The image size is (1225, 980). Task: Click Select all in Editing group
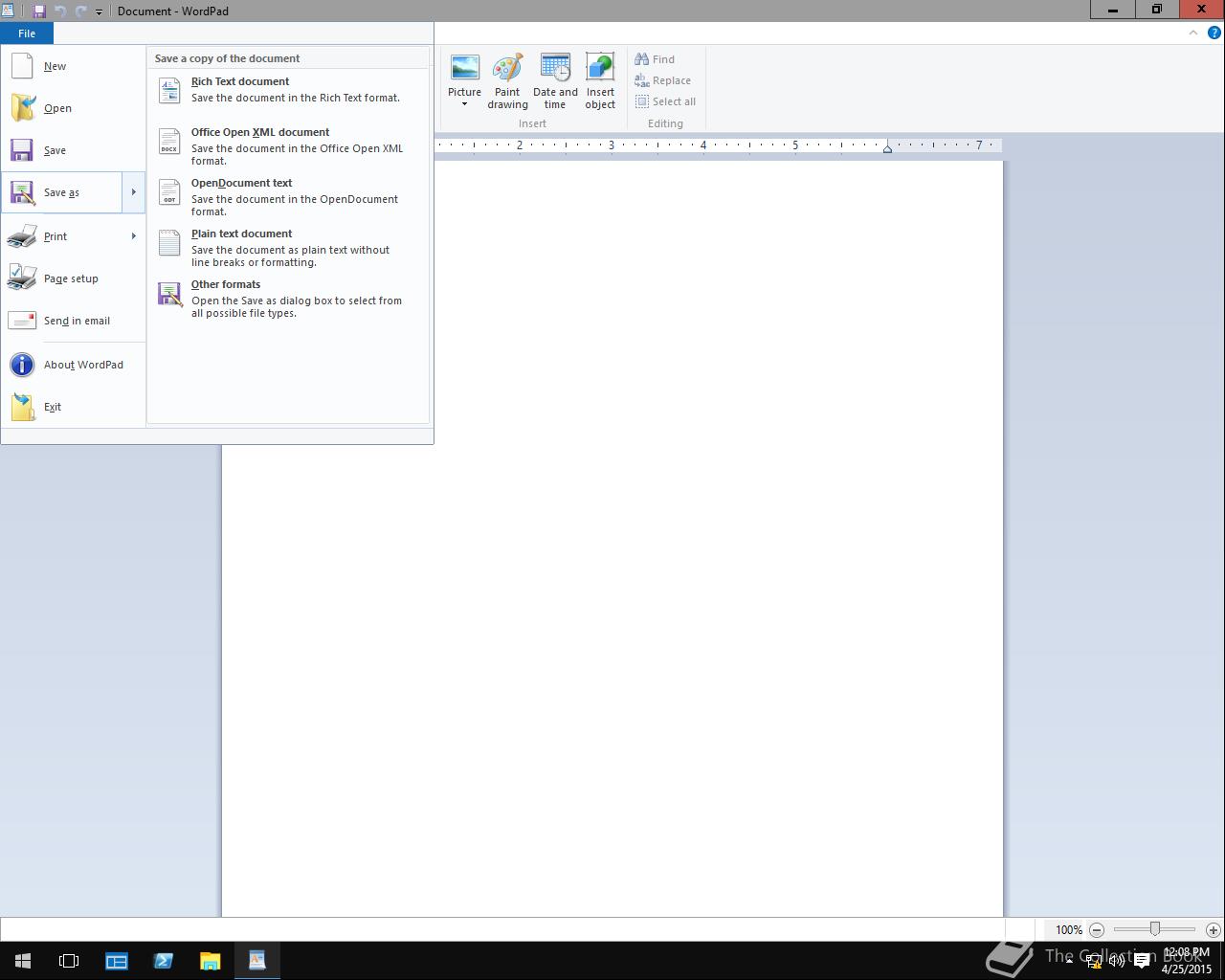(x=665, y=101)
